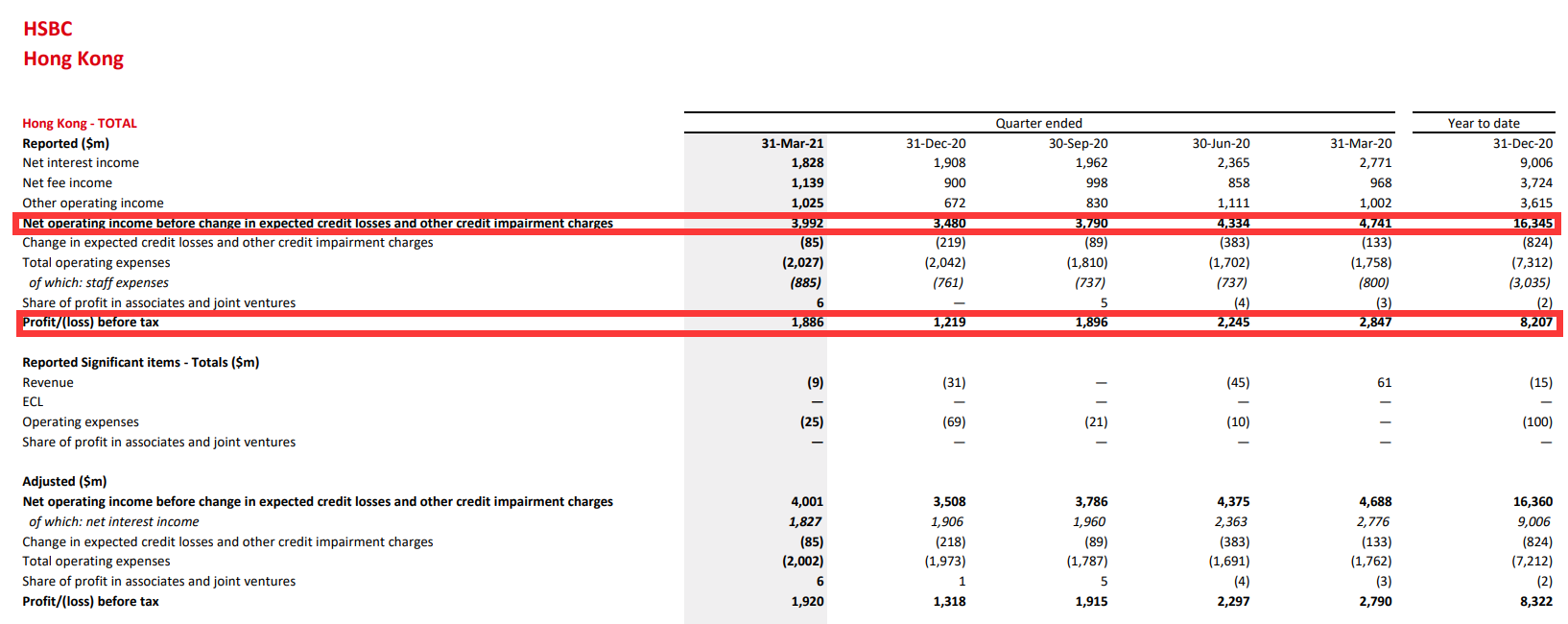Select the Reported ($m) section heading
The height and width of the screenshot is (624, 1568).
click(66, 143)
